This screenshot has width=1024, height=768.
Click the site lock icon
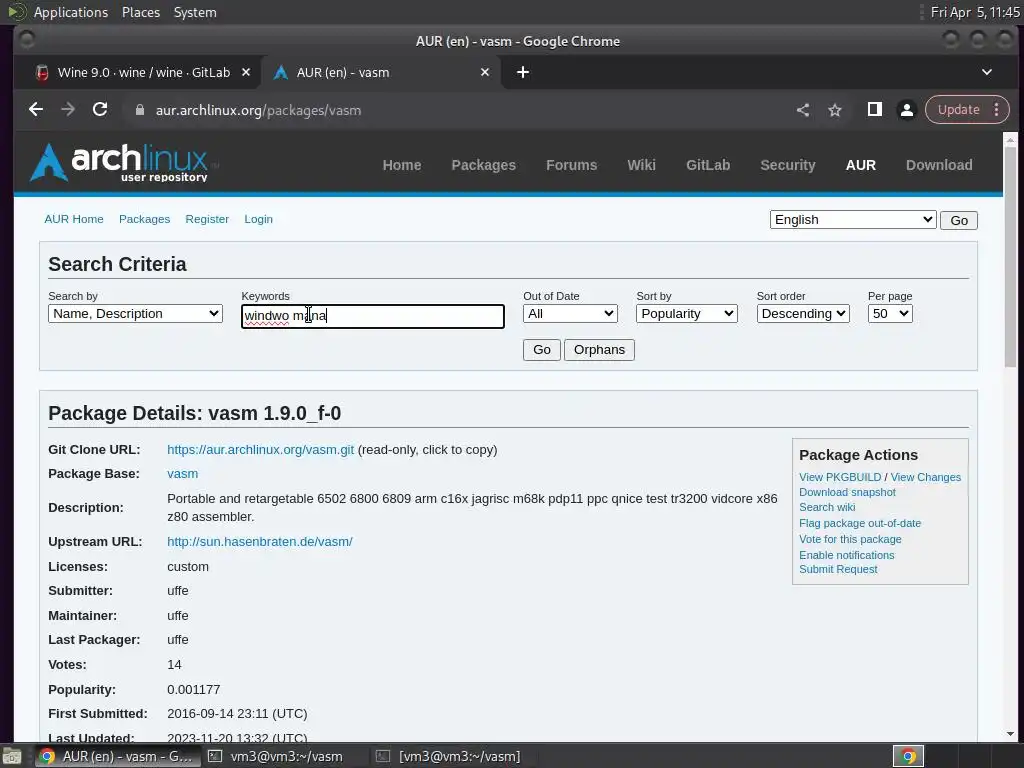point(139,110)
